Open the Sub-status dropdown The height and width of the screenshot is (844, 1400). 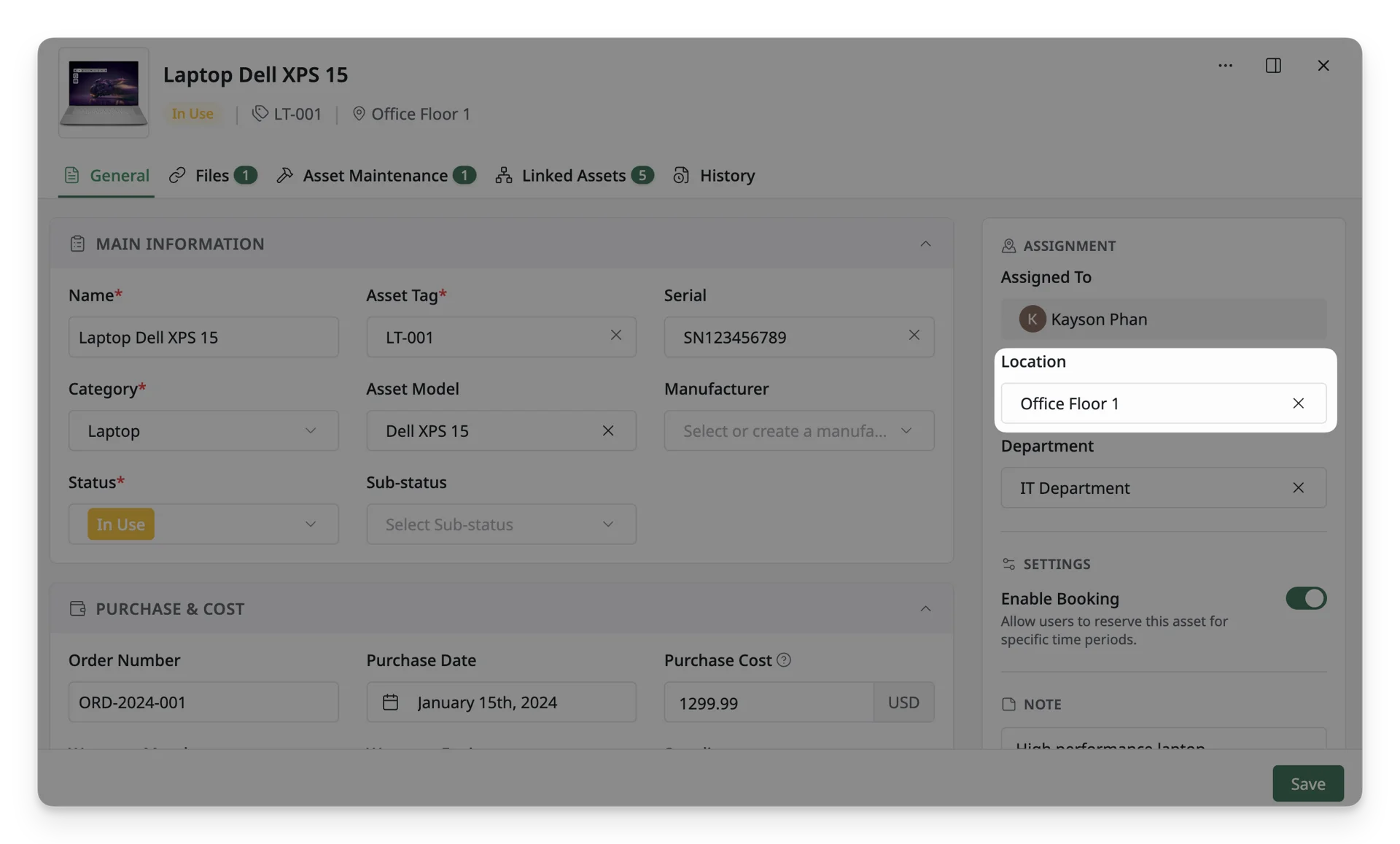pyautogui.click(x=502, y=524)
